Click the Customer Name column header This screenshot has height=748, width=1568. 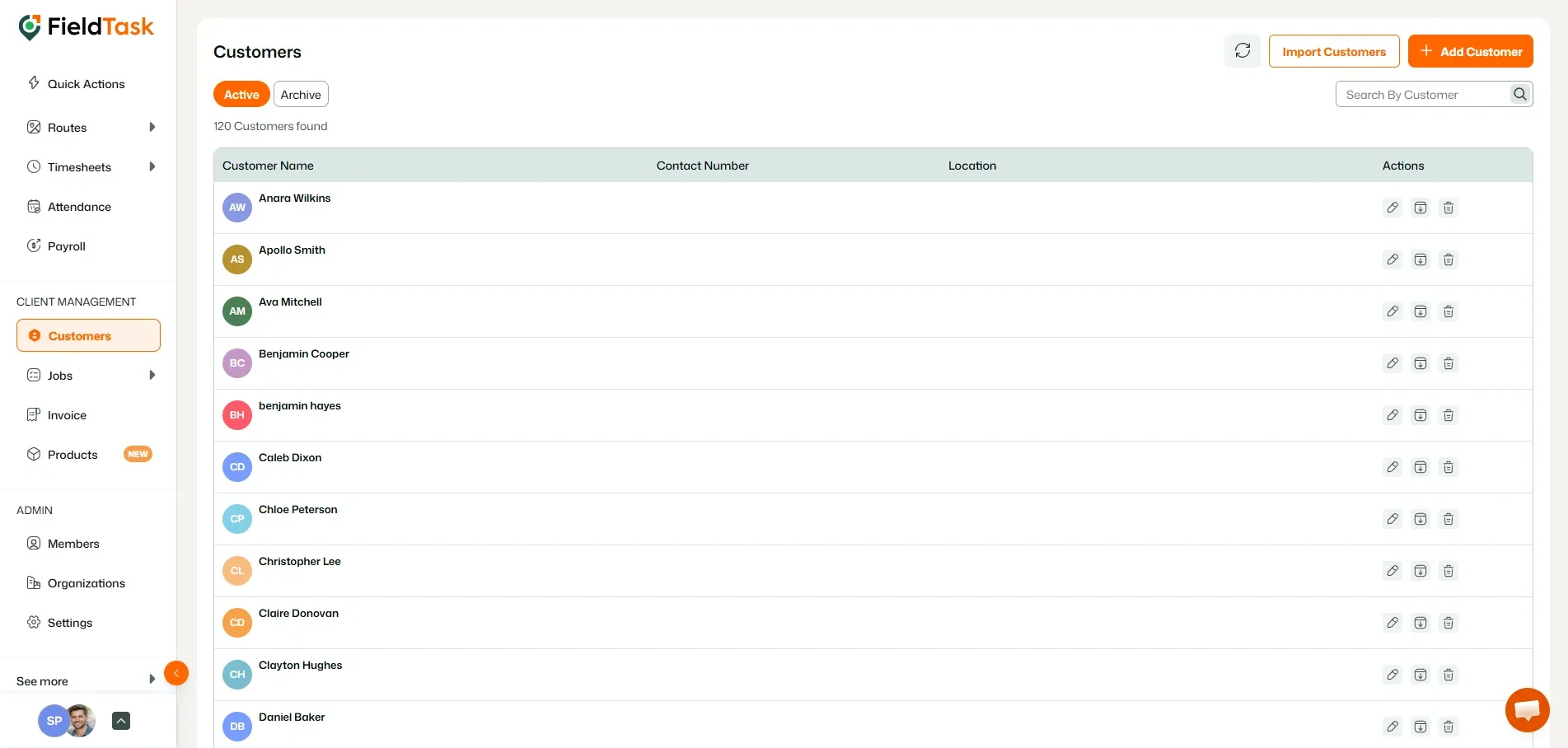(x=268, y=166)
